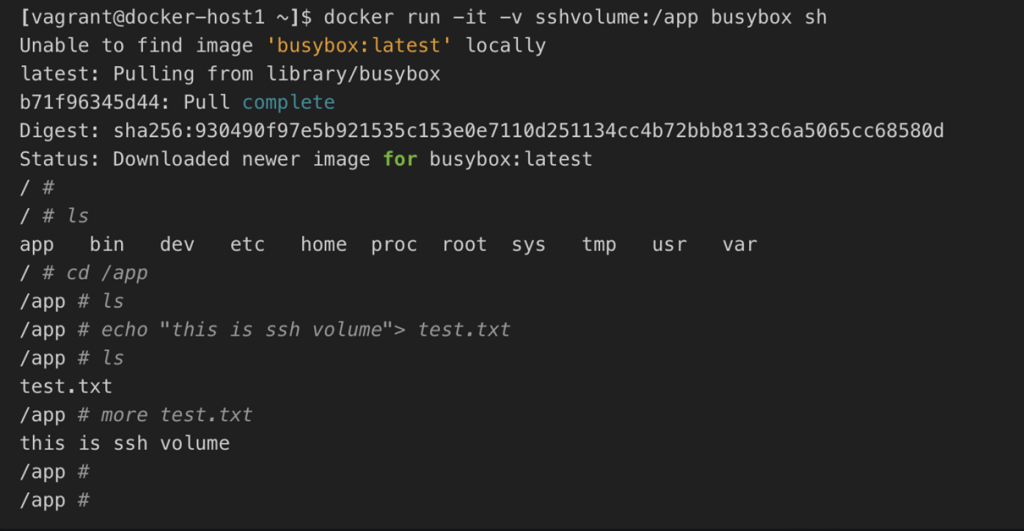Click 'sys' in the directory listing

[528, 246]
